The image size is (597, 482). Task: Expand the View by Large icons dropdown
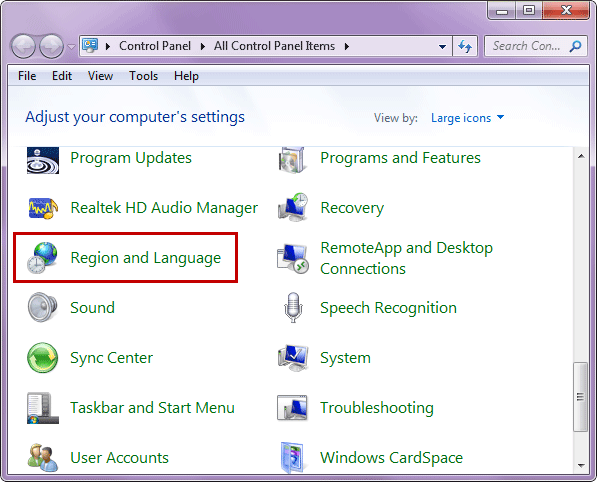coord(467,118)
